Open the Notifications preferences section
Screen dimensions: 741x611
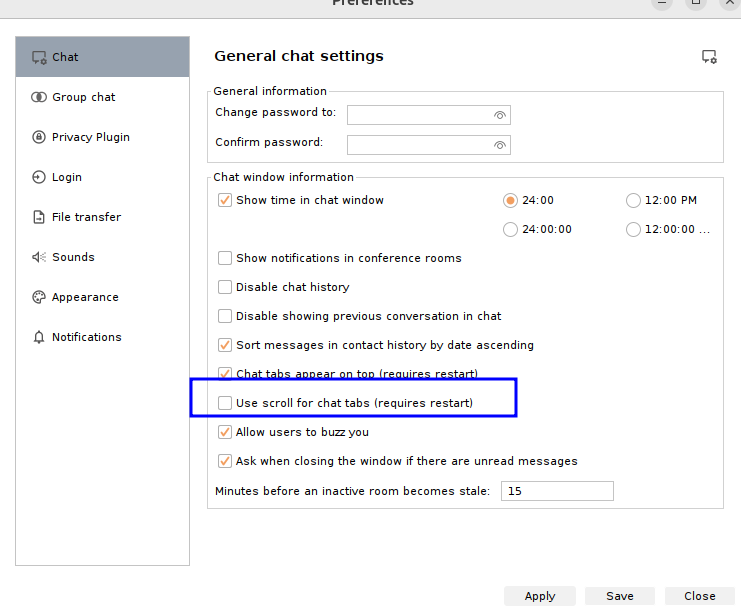point(86,337)
